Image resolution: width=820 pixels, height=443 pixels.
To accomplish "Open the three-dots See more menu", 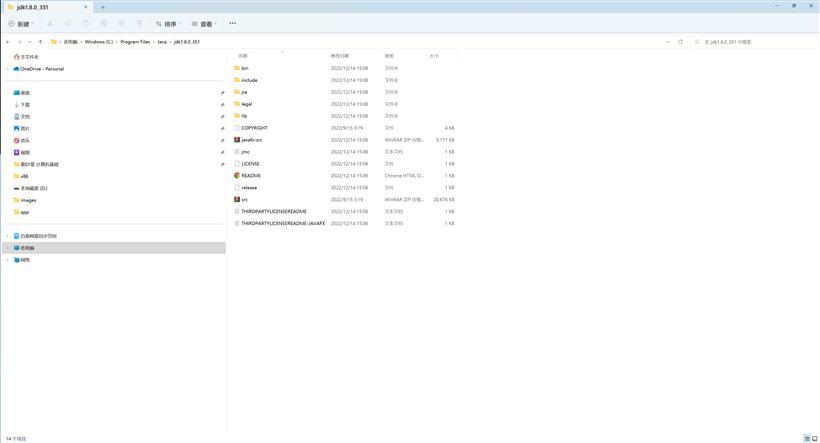I will coord(233,24).
